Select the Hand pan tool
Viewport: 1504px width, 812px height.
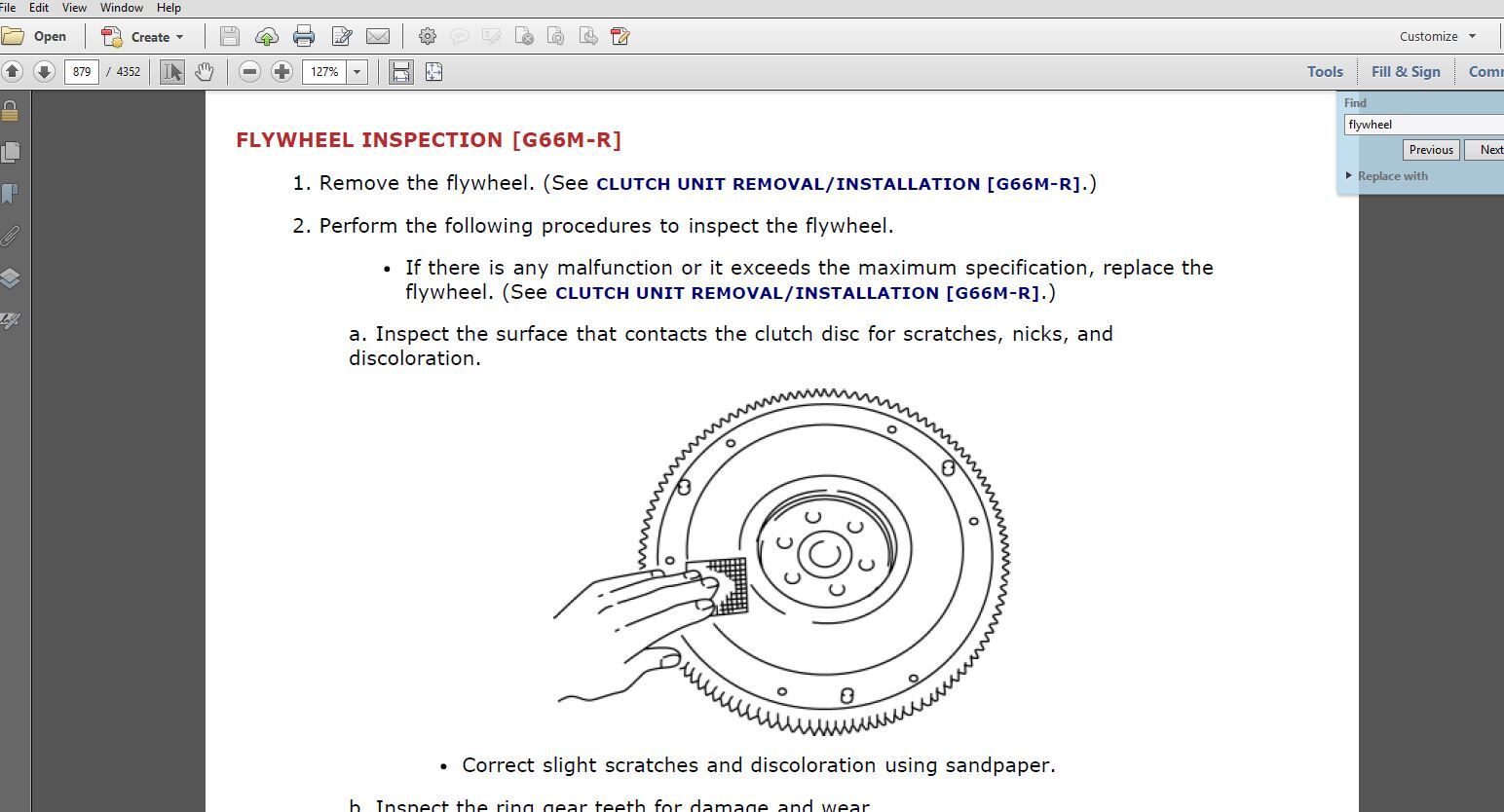click(x=204, y=72)
